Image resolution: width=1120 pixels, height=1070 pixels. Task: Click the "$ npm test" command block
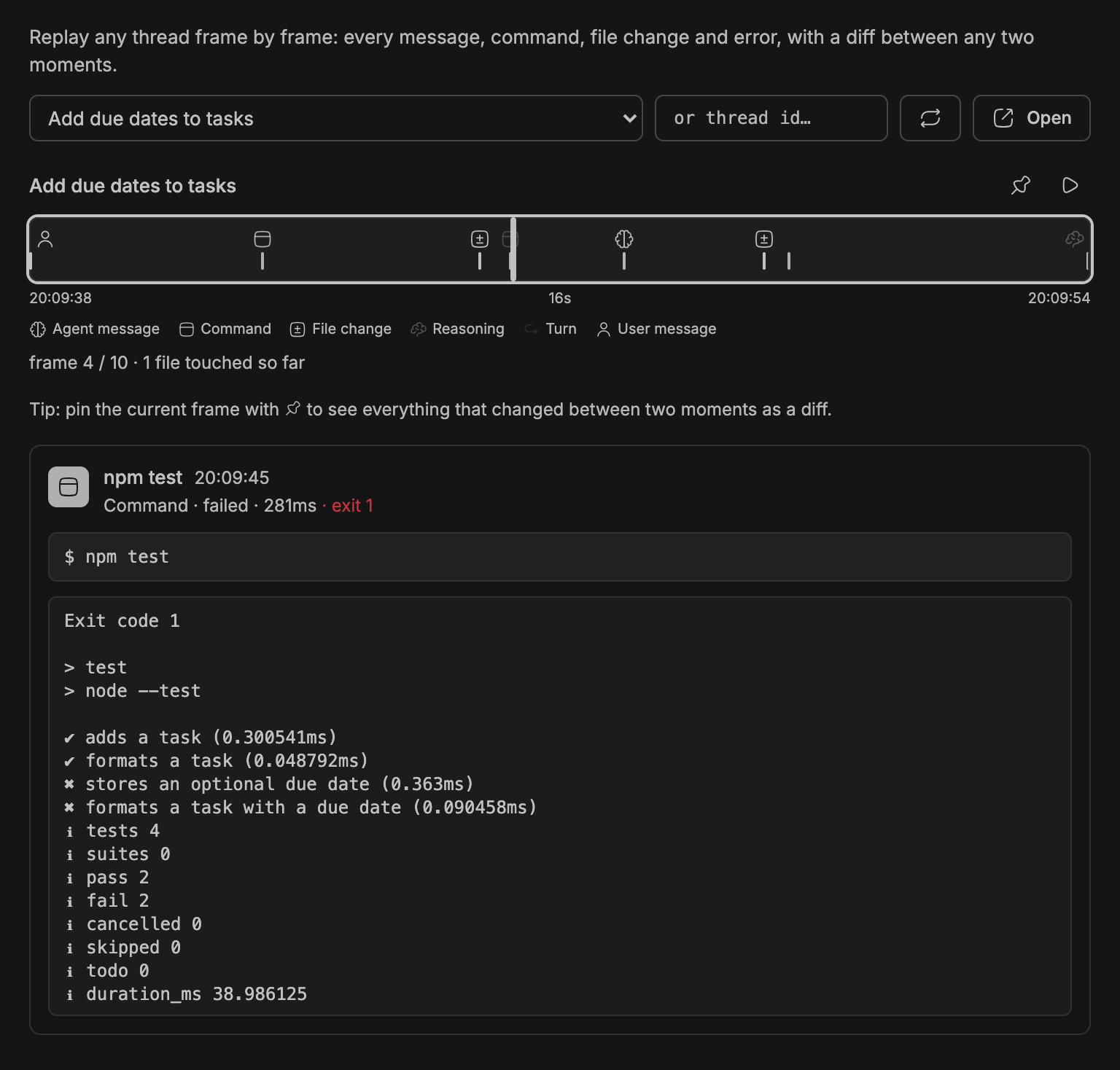[x=560, y=557]
